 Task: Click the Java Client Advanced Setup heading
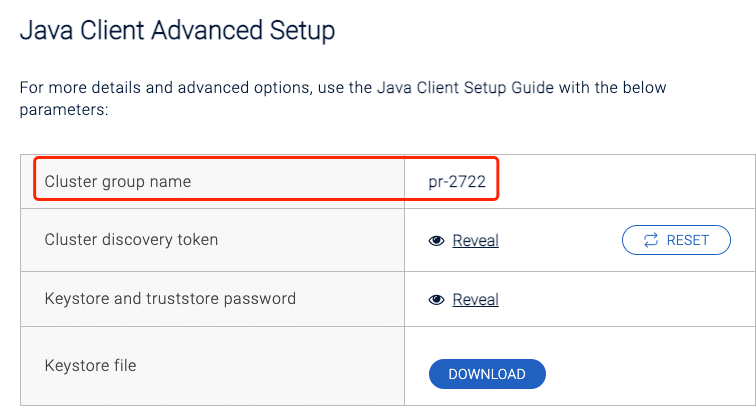(x=177, y=31)
